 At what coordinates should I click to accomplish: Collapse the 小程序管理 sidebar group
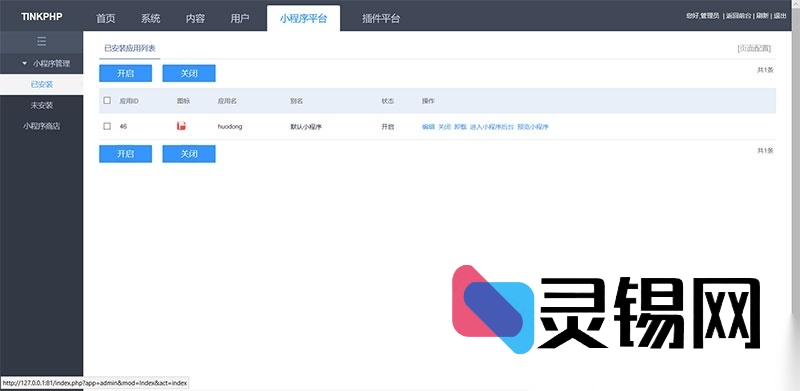45,64
